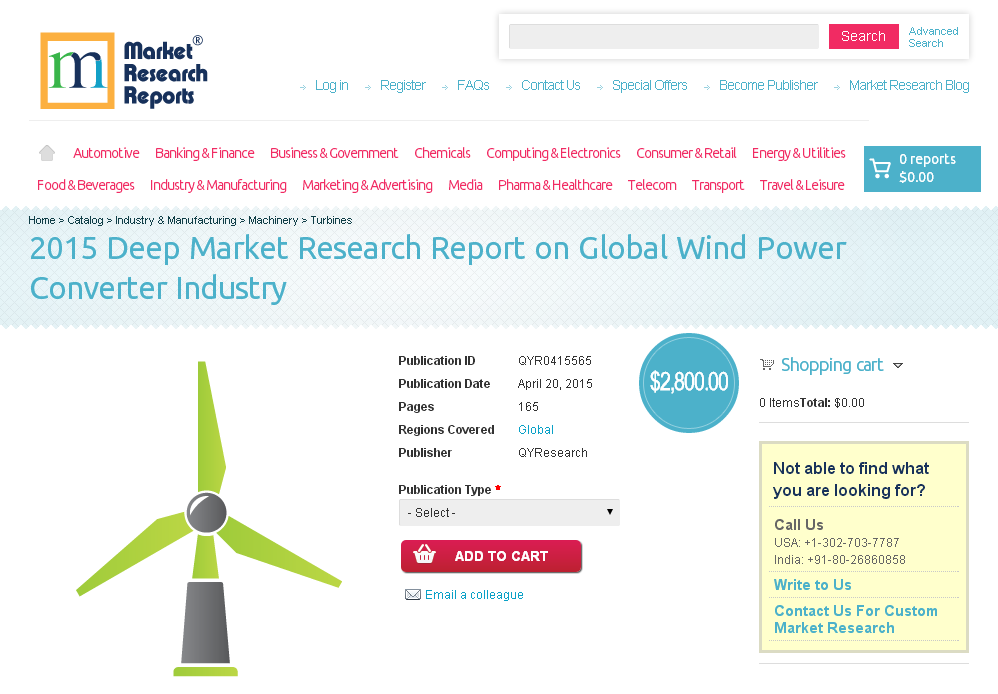Open the Global regions covered link

[535, 429]
